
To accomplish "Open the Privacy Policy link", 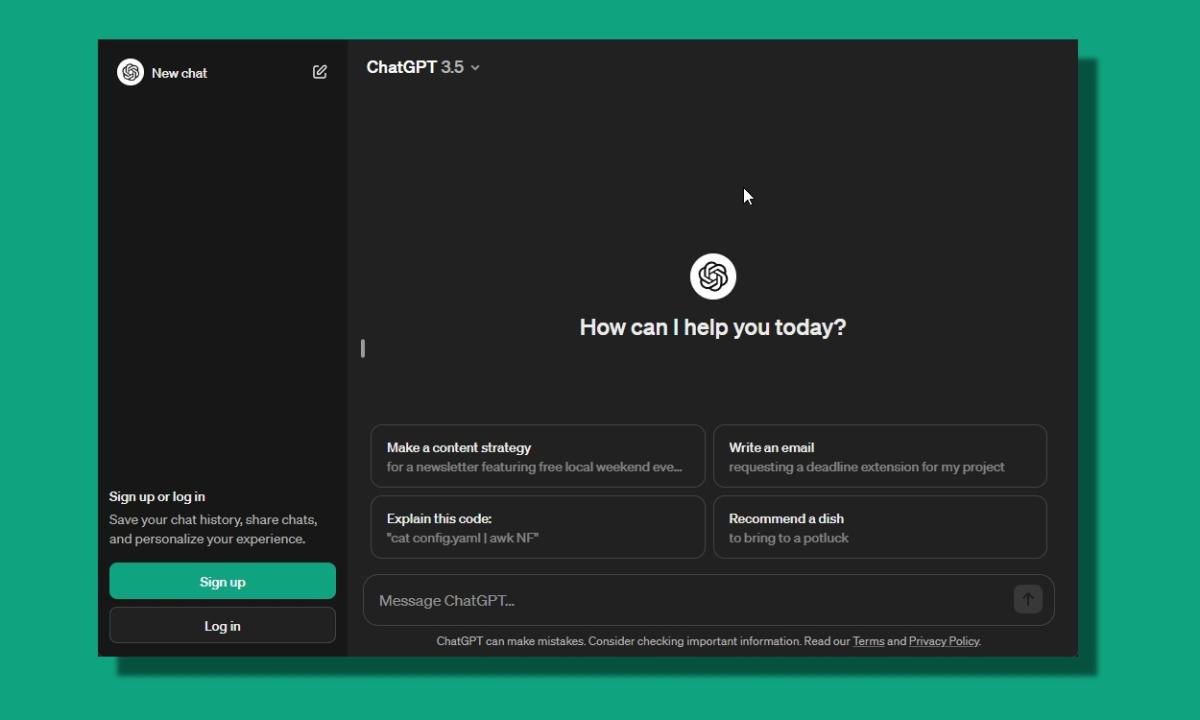I will 942,642.
